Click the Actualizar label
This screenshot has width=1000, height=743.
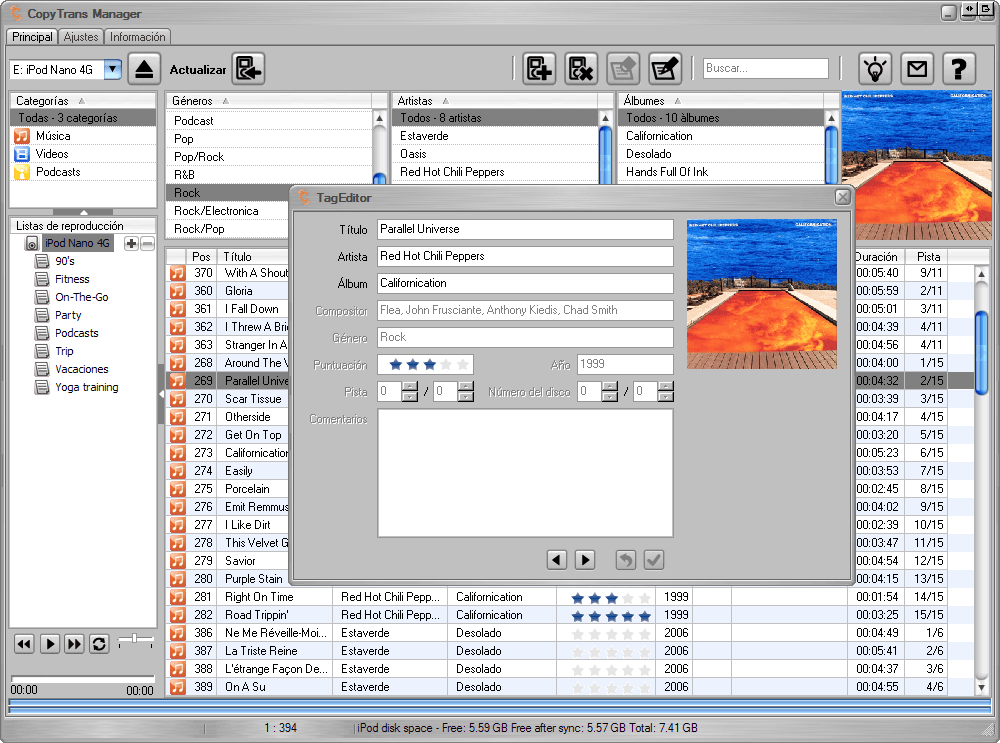[198, 70]
